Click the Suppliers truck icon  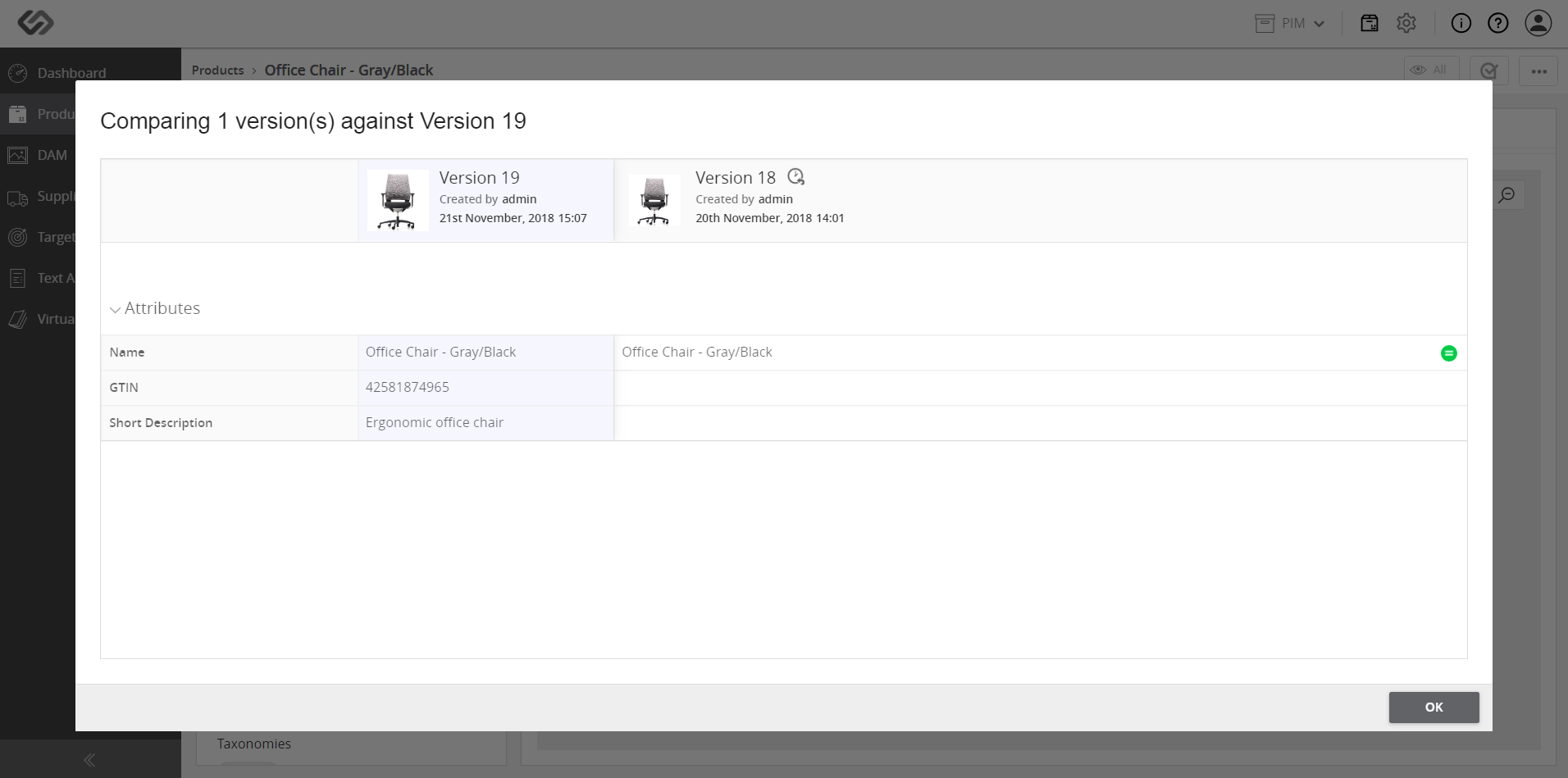[x=18, y=197]
